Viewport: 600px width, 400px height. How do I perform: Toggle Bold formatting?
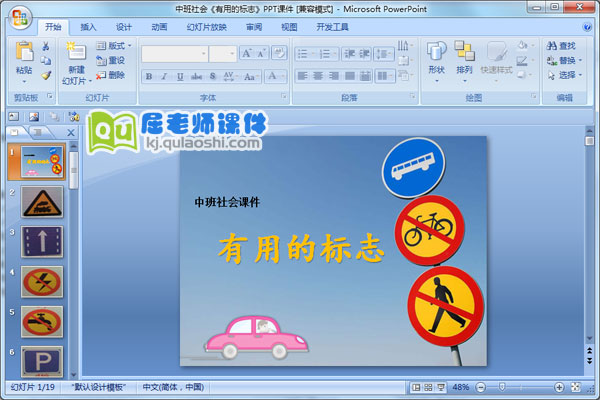coord(149,76)
